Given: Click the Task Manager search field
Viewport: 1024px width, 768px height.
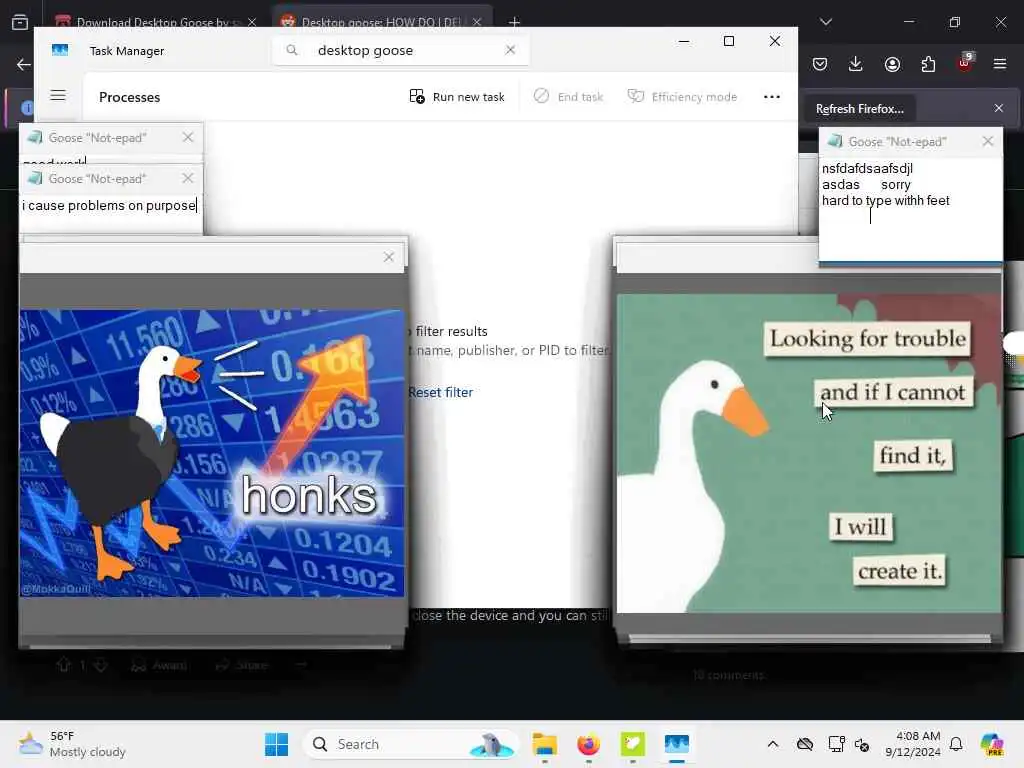Looking at the screenshot, I should pos(400,50).
